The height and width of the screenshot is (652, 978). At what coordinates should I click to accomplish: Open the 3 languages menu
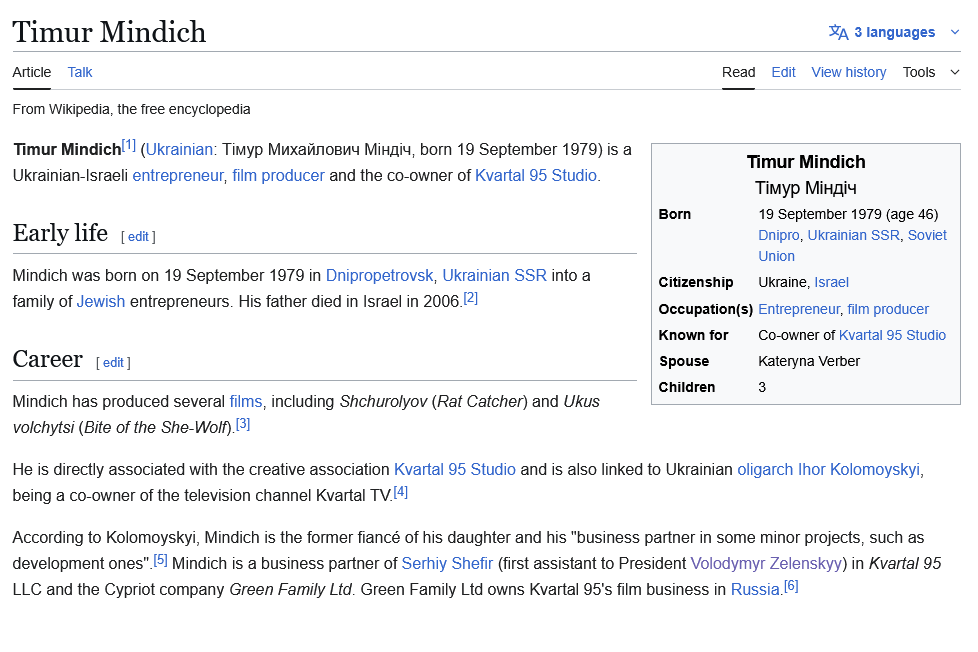[x=894, y=32]
